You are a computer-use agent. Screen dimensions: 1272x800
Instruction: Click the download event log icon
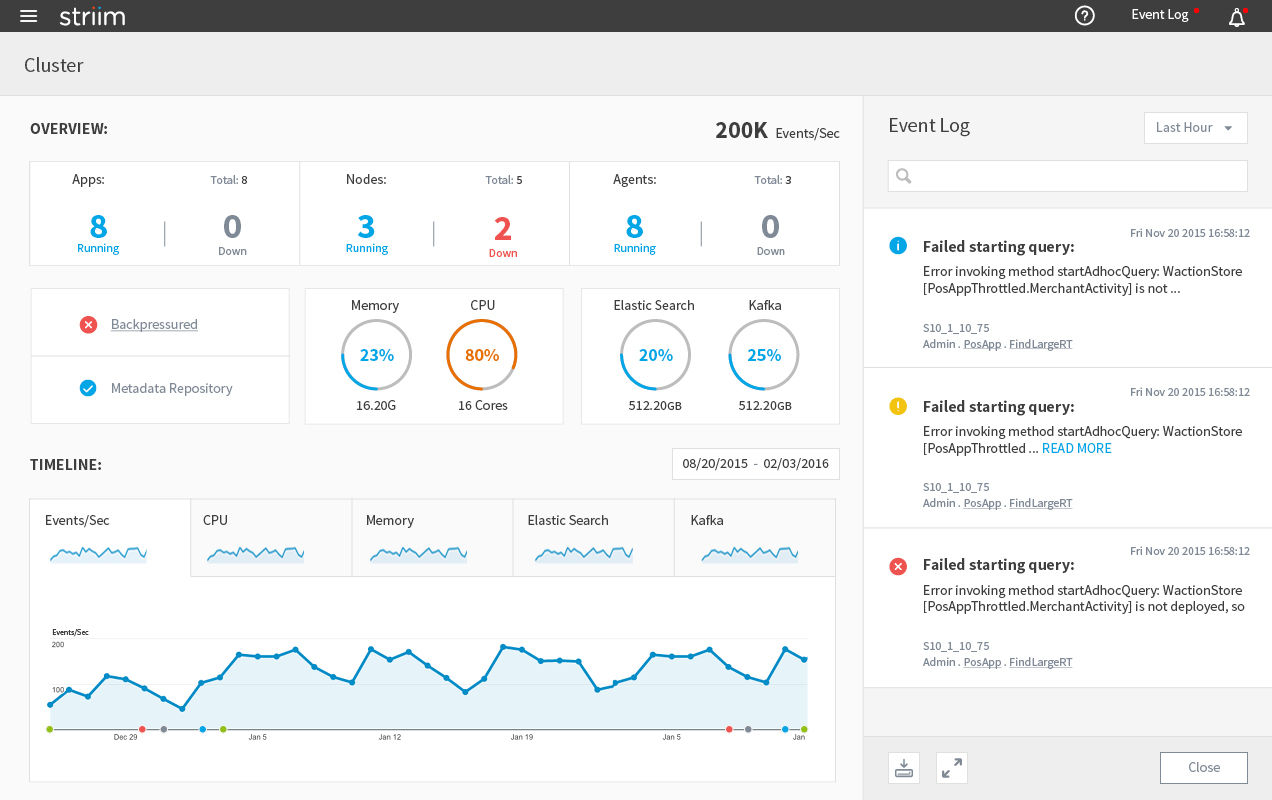click(903, 767)
